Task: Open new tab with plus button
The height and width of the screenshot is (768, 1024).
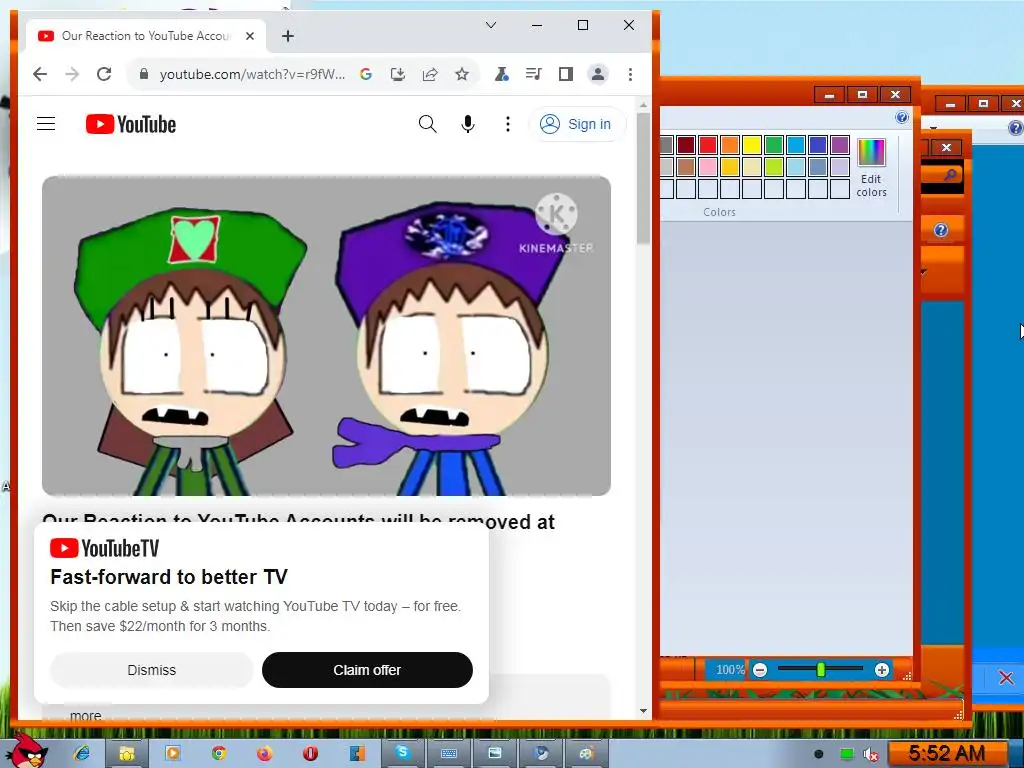Action: coord(288,36)
